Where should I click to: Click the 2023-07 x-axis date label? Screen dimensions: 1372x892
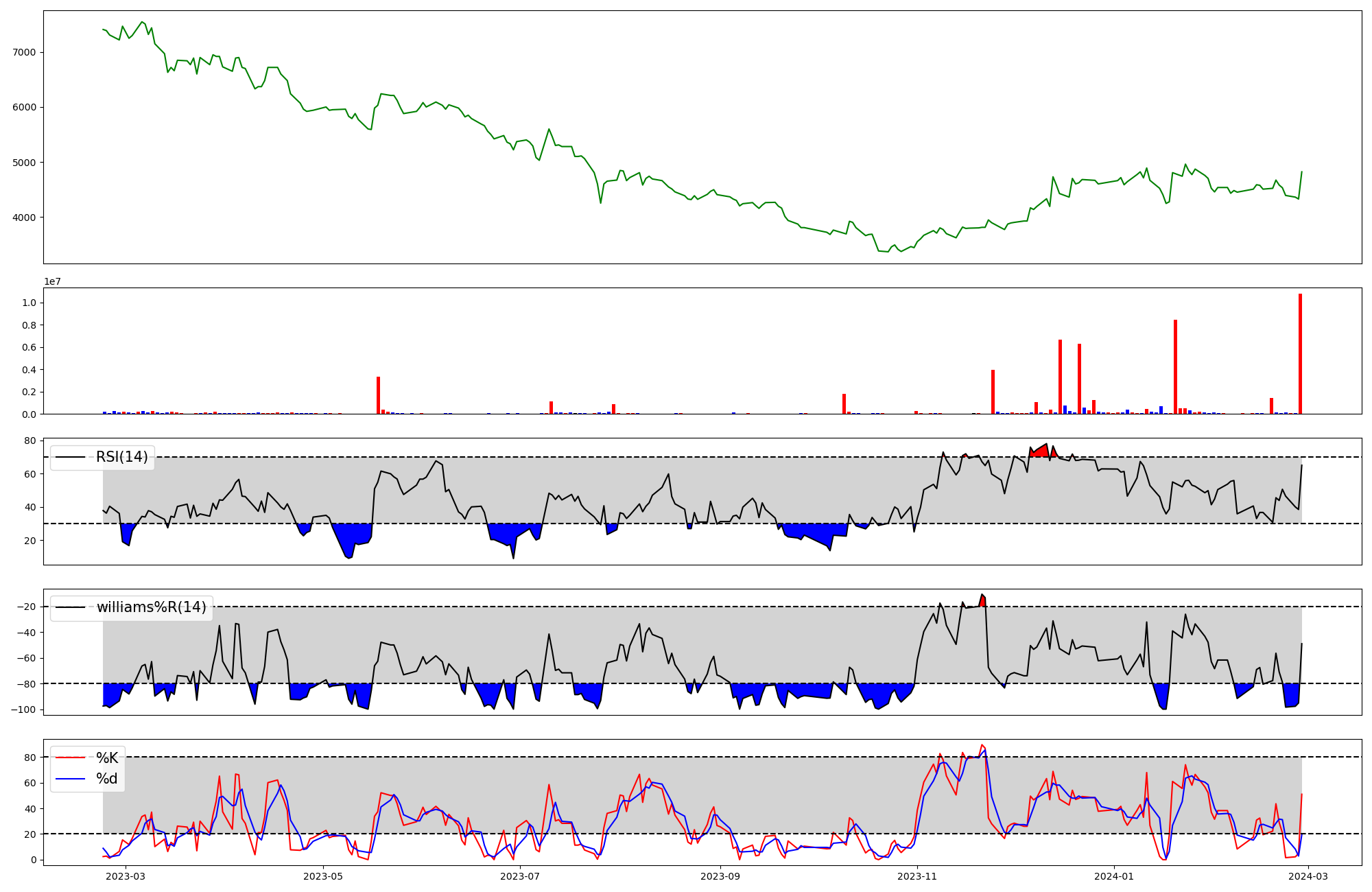tap(520, 876)
